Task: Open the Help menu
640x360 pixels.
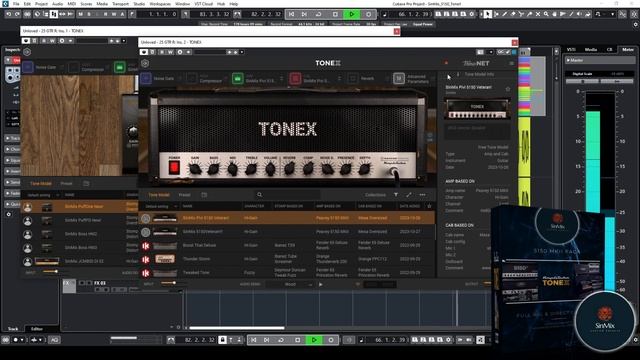Action: pyautogui.click(x=234, y=4)
